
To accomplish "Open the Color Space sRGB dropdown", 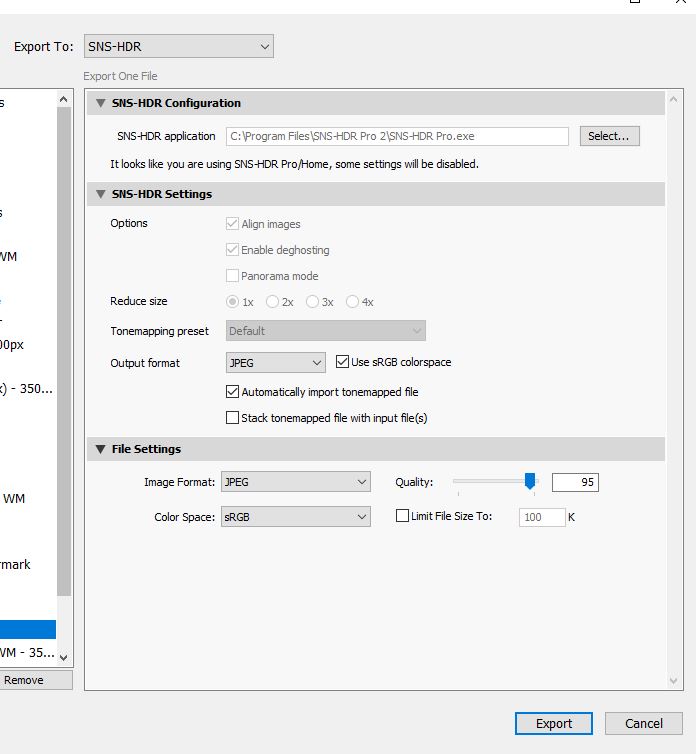I will 296,517.
